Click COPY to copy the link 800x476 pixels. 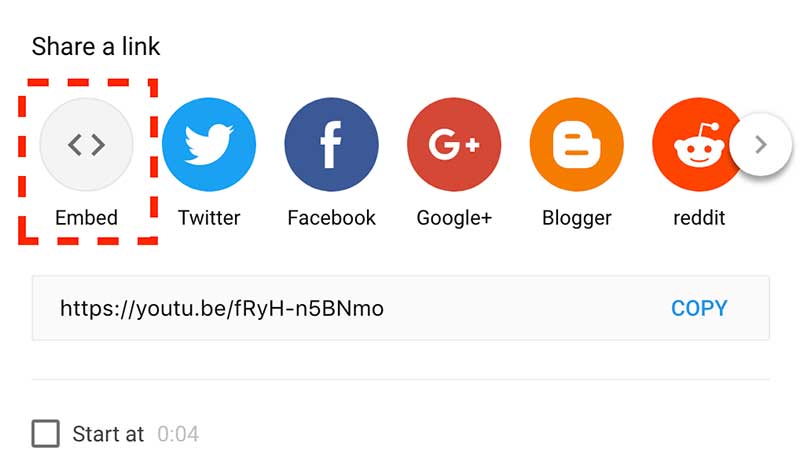pyautogui.click(x=699, y=308)
